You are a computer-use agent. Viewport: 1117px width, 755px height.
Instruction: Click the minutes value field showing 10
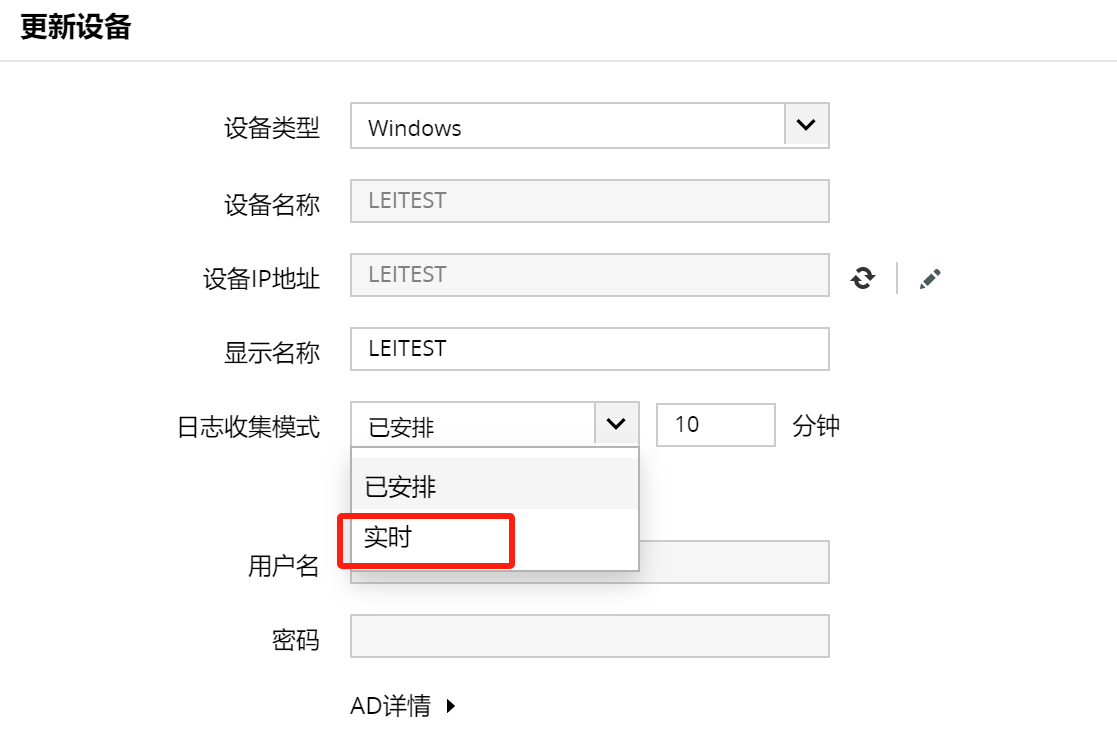coord(715,424)
